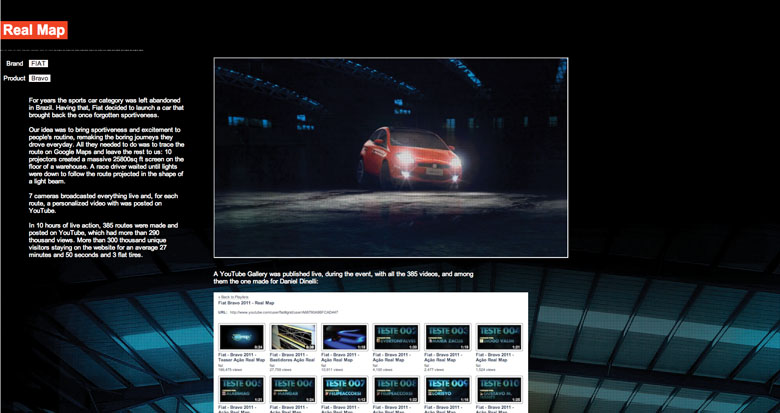
Task: Click the paragraph starting 'Our idea was to bring'
Action: (x=106, y=156)
